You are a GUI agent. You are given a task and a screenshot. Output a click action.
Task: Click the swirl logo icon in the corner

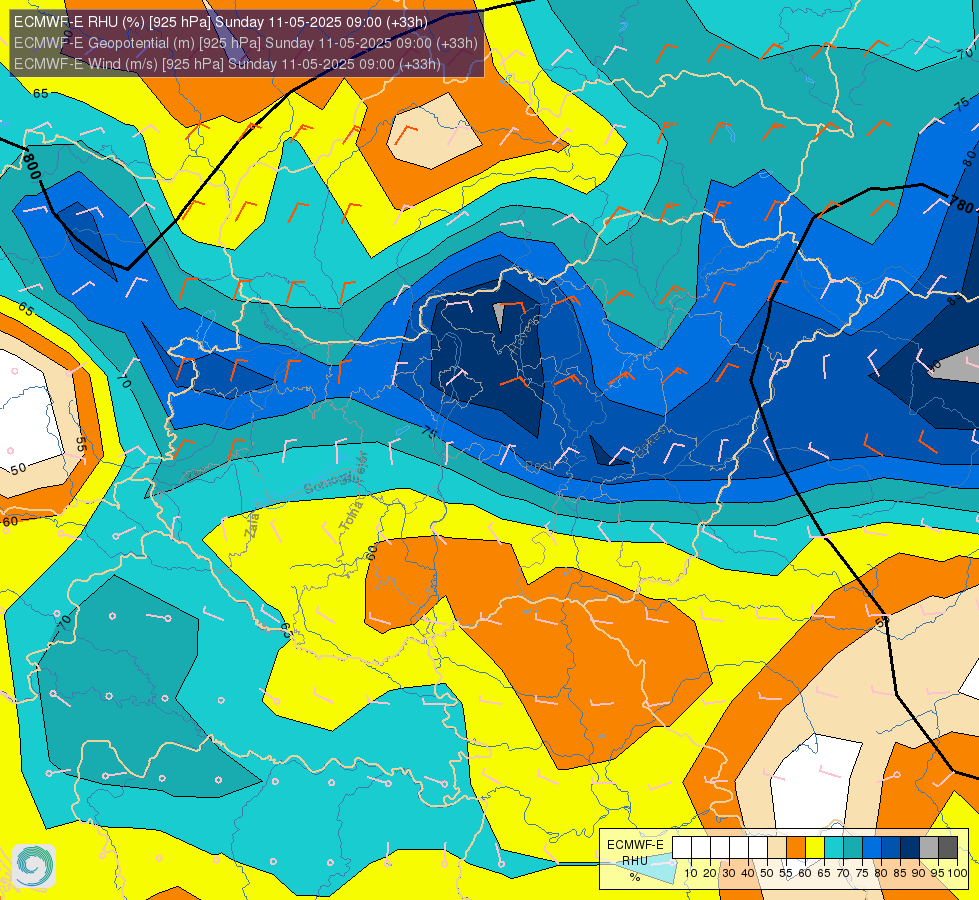[x=34, y=866]
